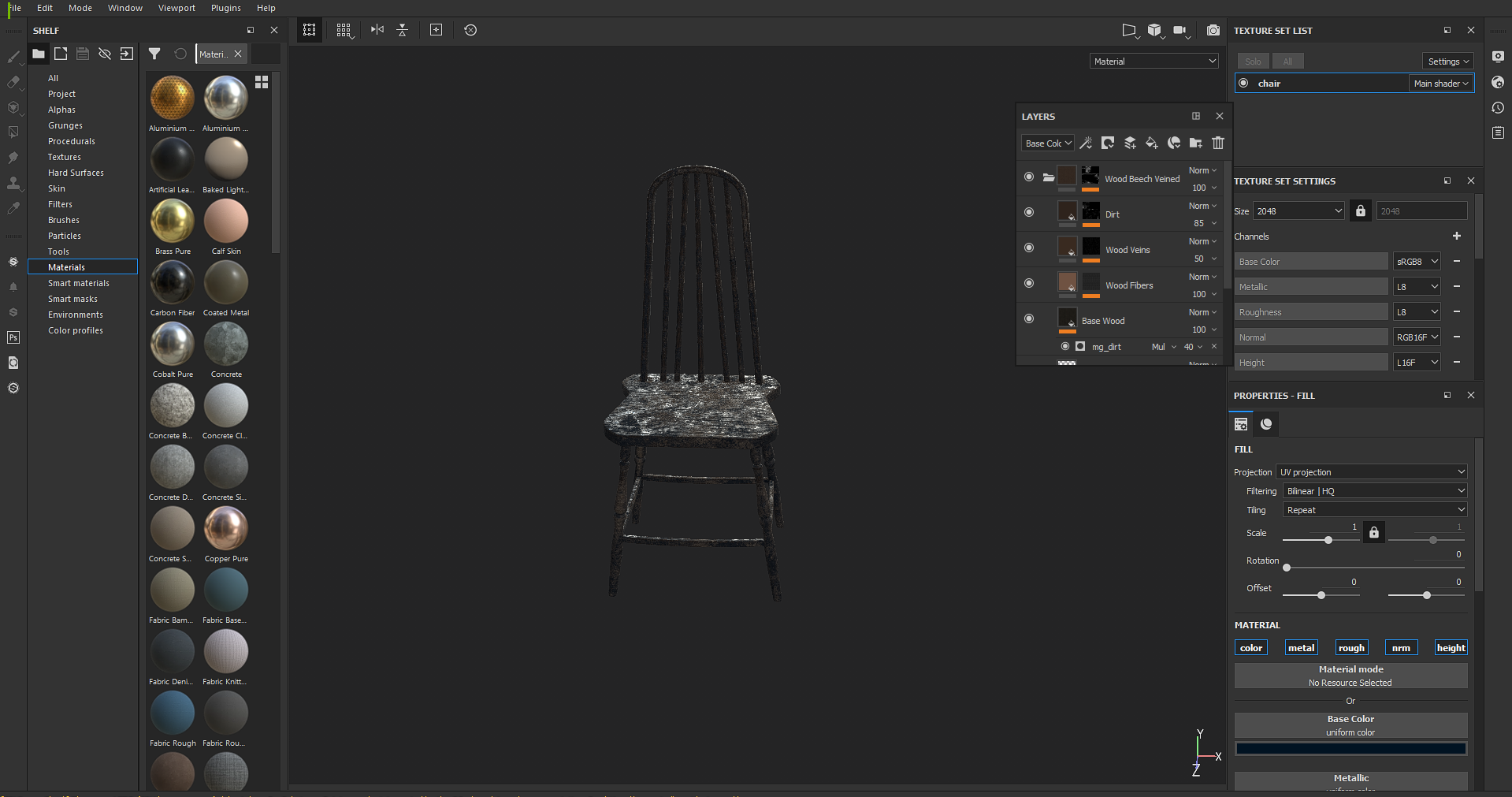Hide the Wood Veins layer
The image size is (1512, 797).
click(x=1029, y=248)
